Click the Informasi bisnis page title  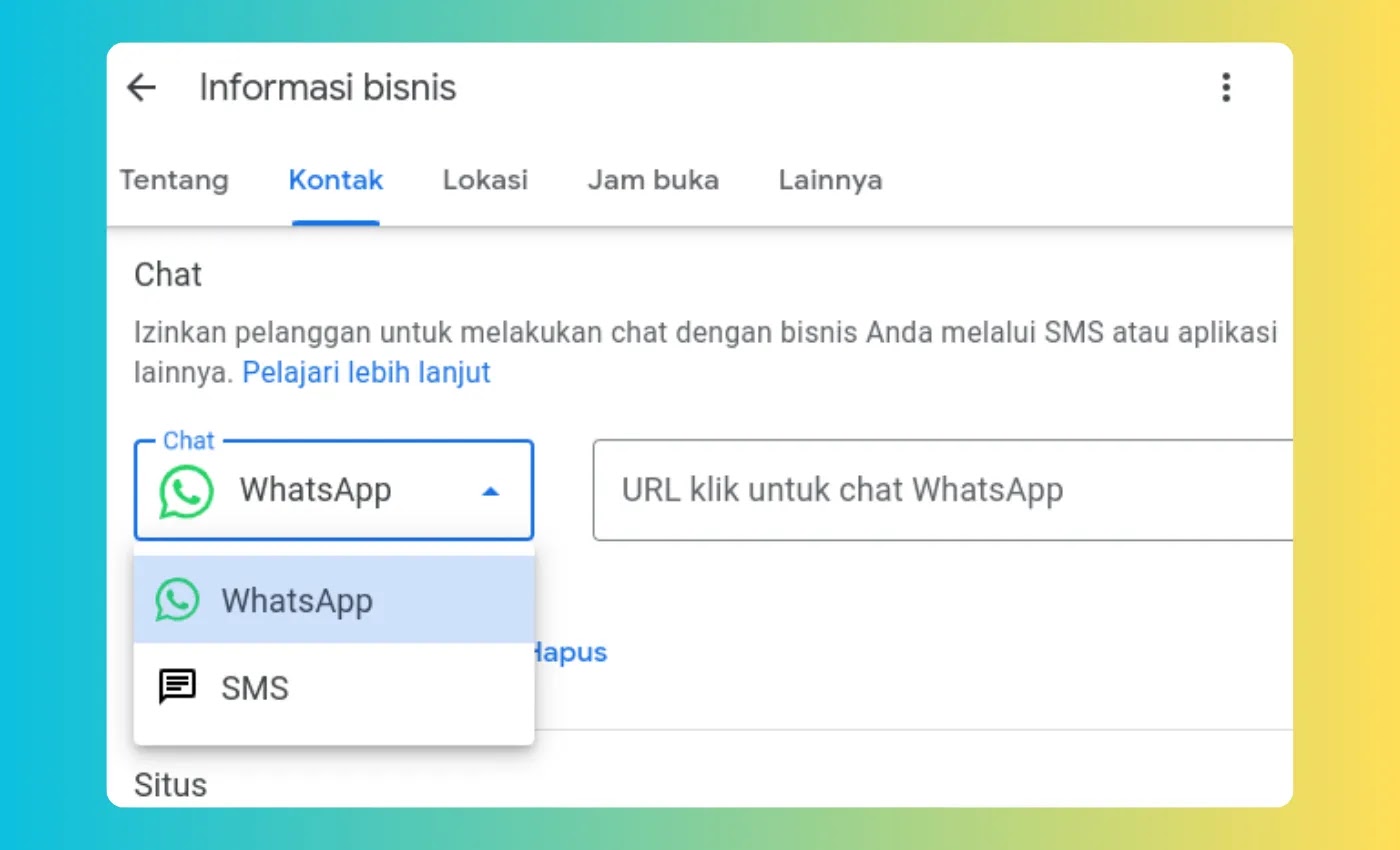tap(328, 88)
